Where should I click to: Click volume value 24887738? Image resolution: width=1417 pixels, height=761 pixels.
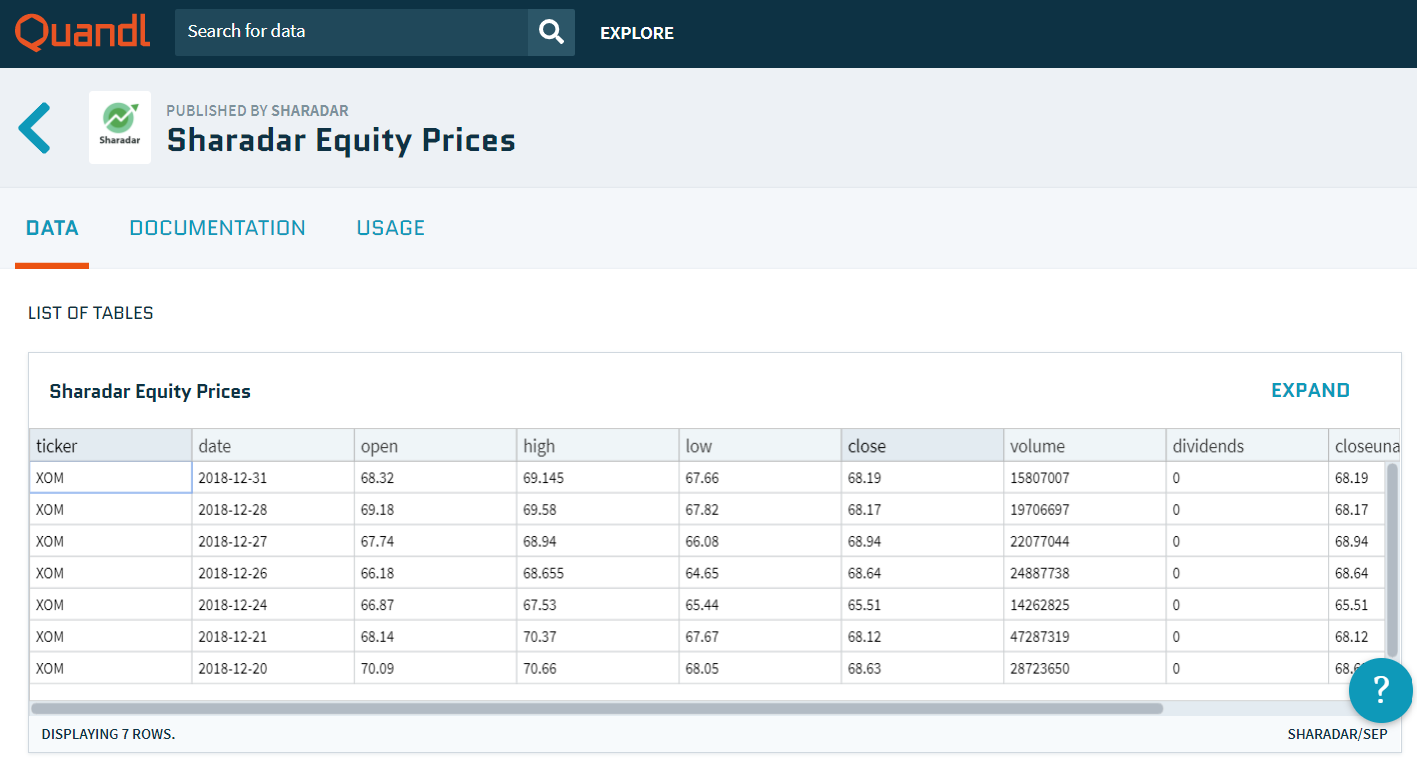[1084, 573]
